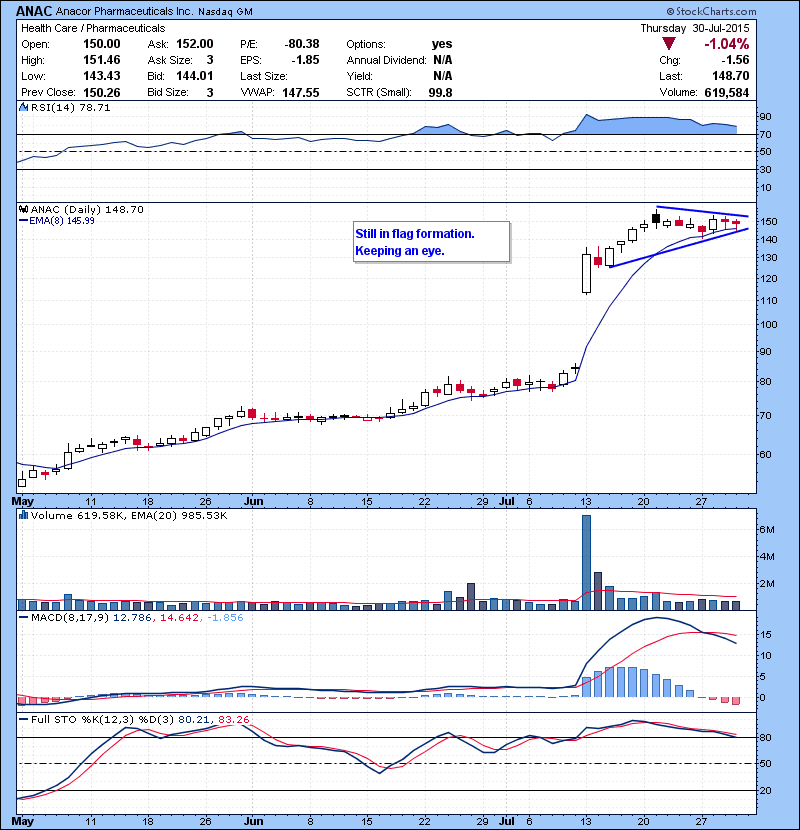This screenshot has width=800, height=830.
Task: Click the SCTR (Small) value 99.8
Action: (441, 93)
